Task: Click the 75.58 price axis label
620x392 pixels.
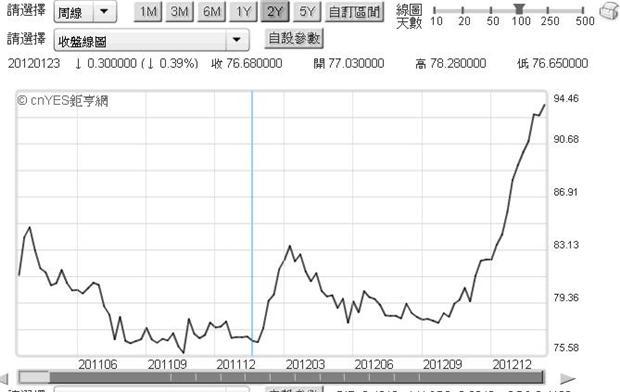Action: tap(566, 348)
